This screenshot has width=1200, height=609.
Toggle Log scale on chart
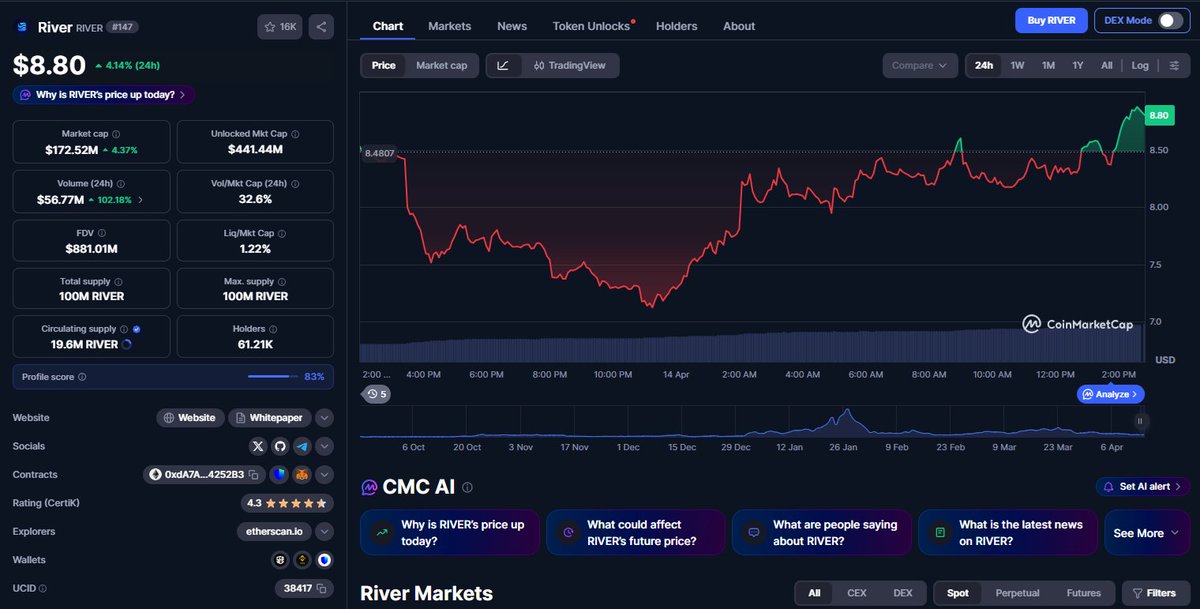(x=1140, y=65)
